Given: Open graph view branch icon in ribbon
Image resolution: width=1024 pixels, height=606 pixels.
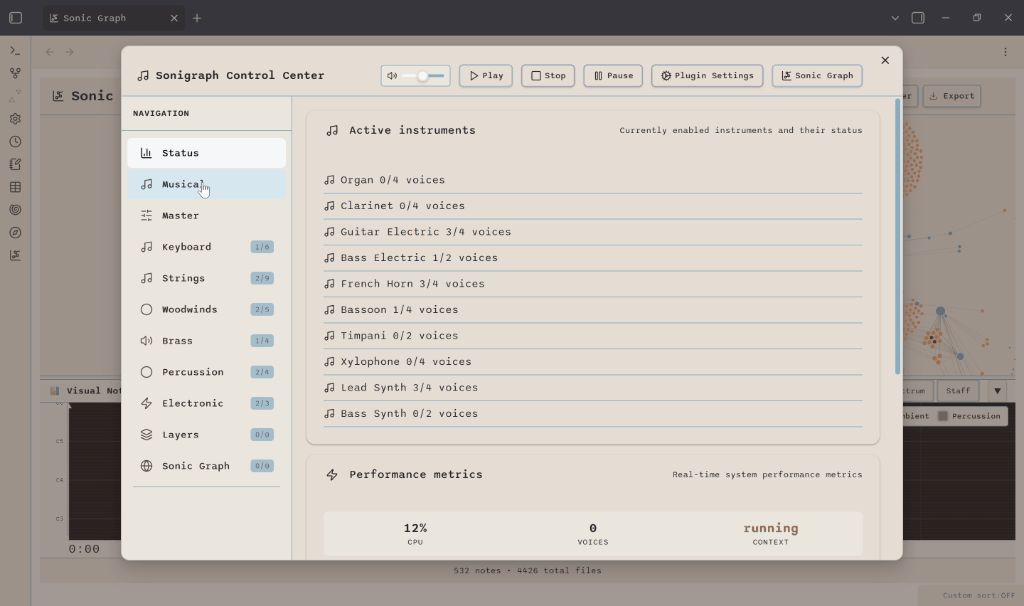Looking at the screenshot, I should pos(15,73).
